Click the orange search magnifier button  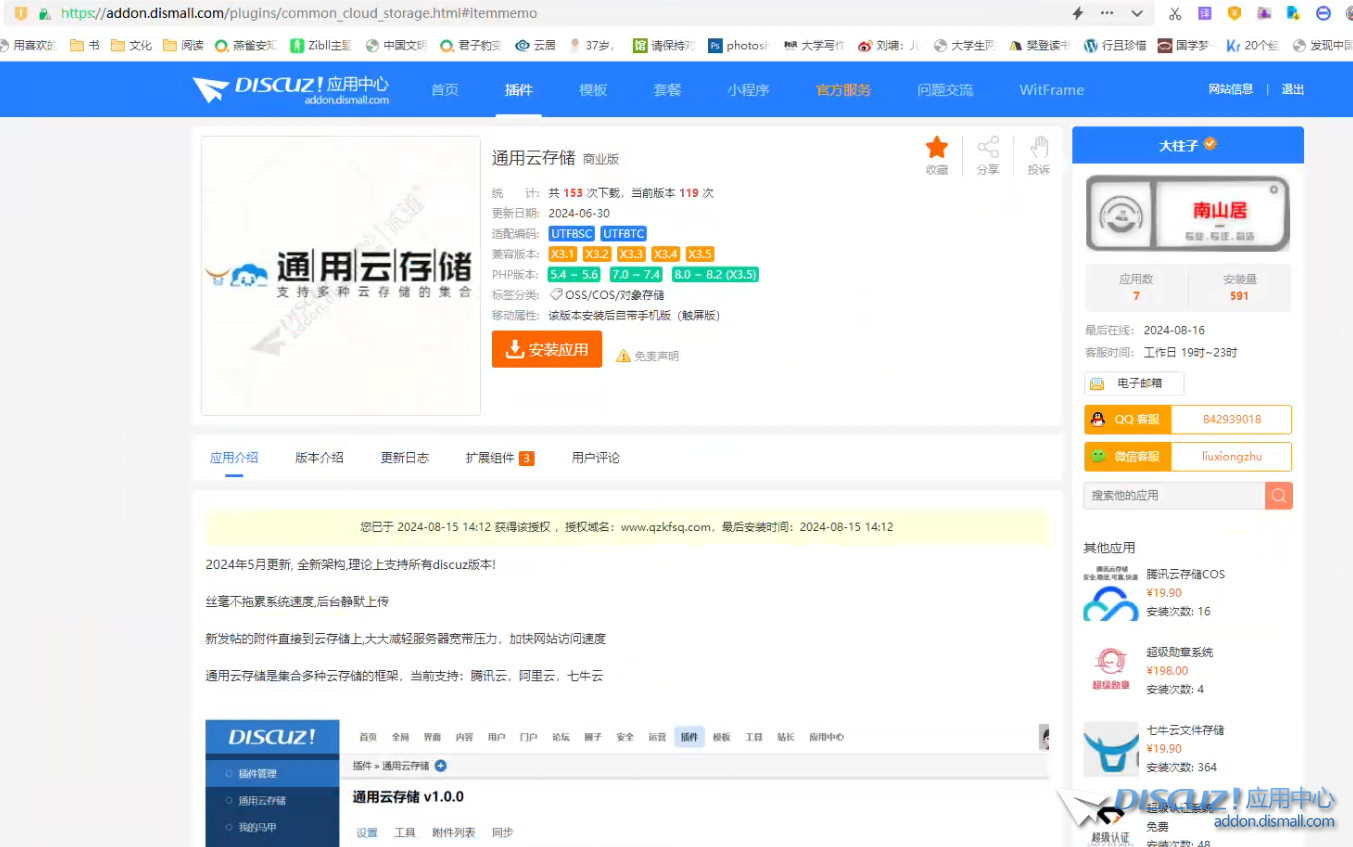point(1279,496)
